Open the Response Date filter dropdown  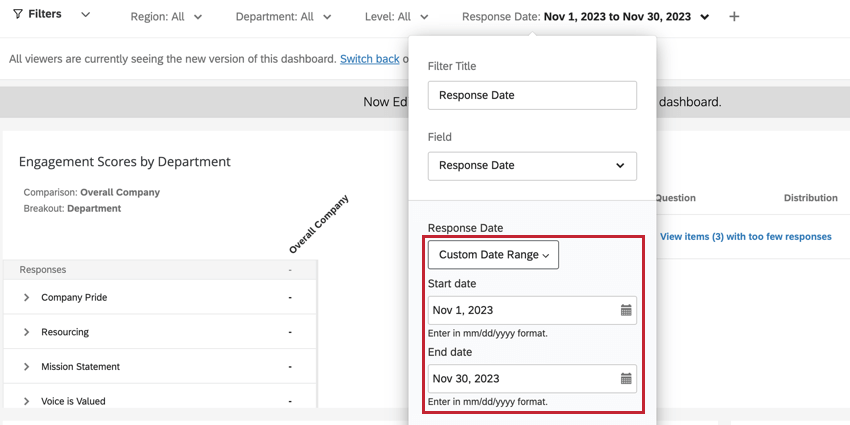(585, 17)
